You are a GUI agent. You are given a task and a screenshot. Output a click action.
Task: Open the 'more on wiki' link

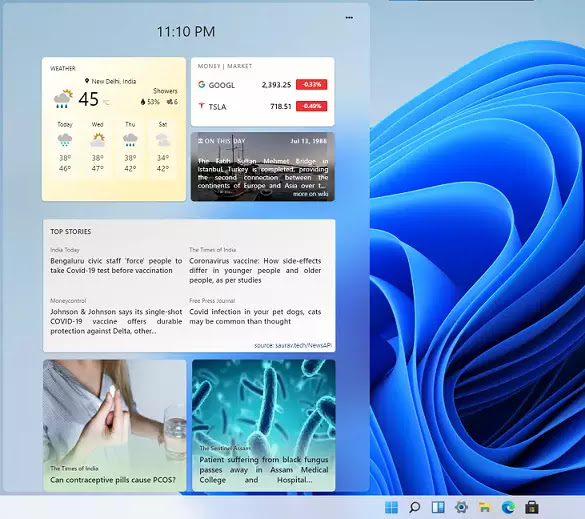coord(310,194)
